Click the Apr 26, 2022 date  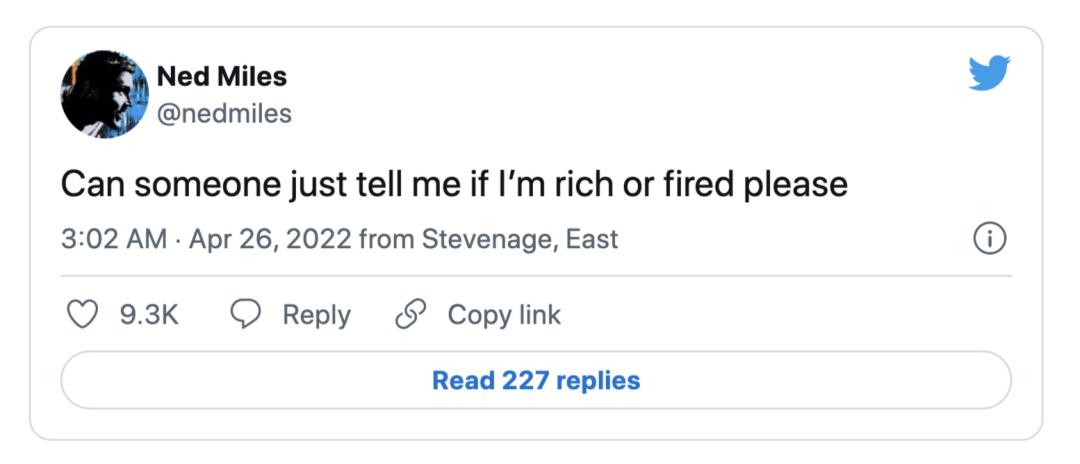point(270,240)
